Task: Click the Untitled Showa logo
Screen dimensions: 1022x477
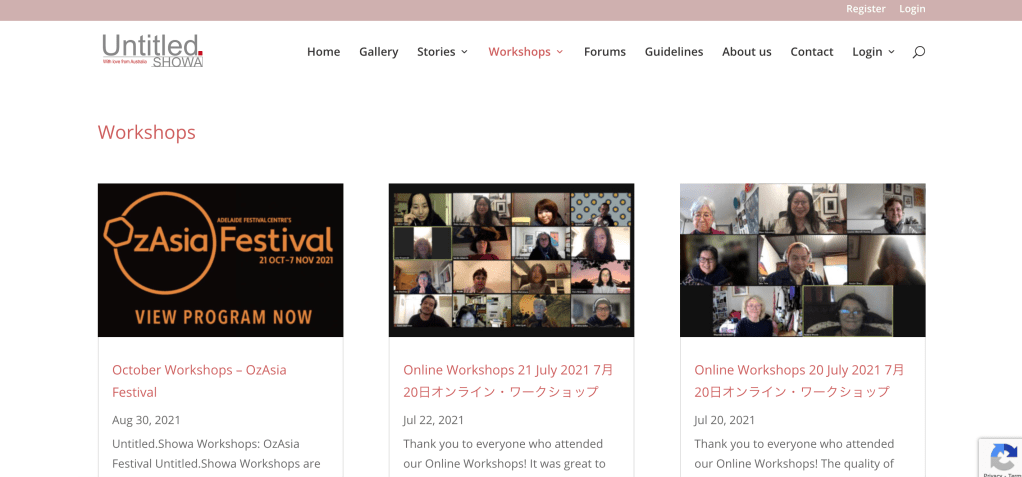Action: pyautogui.click(x=152, y=50)
